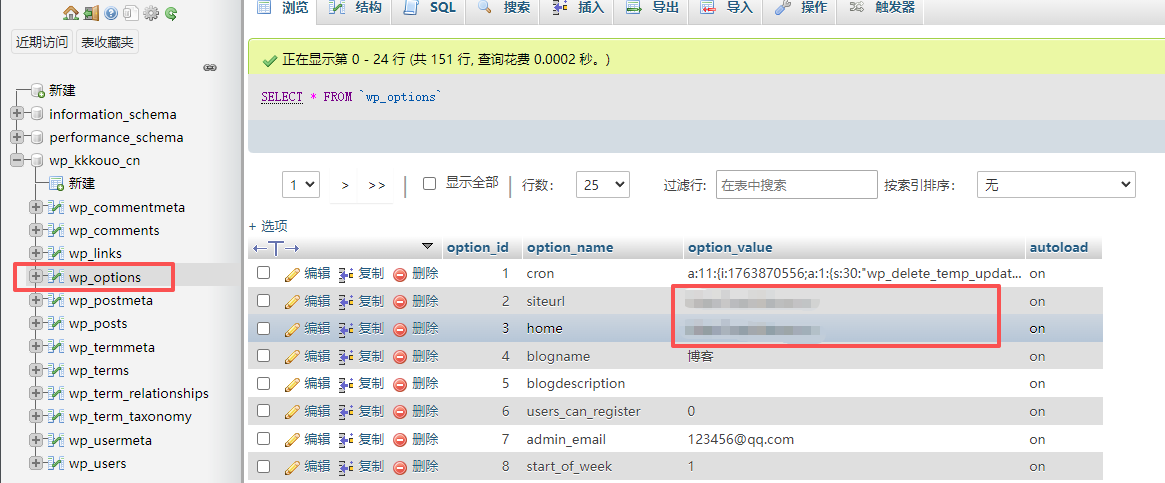This screenshot has width=1165, height=483.
Task: Click the information_schema database icon
Action: (x=37, y=114)
